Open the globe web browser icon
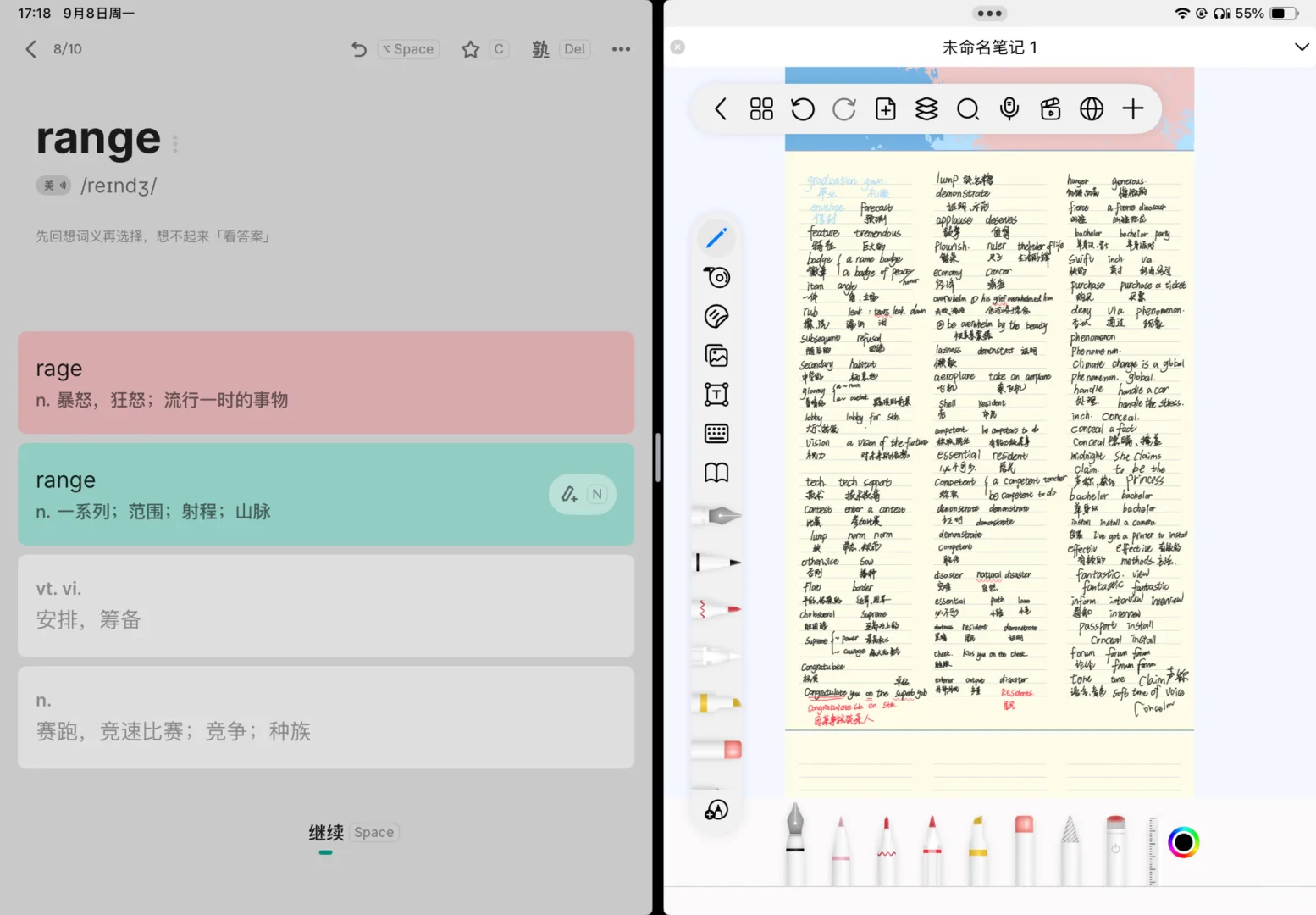This screenshot has width=1316, height=915. tap(1092, 109)
